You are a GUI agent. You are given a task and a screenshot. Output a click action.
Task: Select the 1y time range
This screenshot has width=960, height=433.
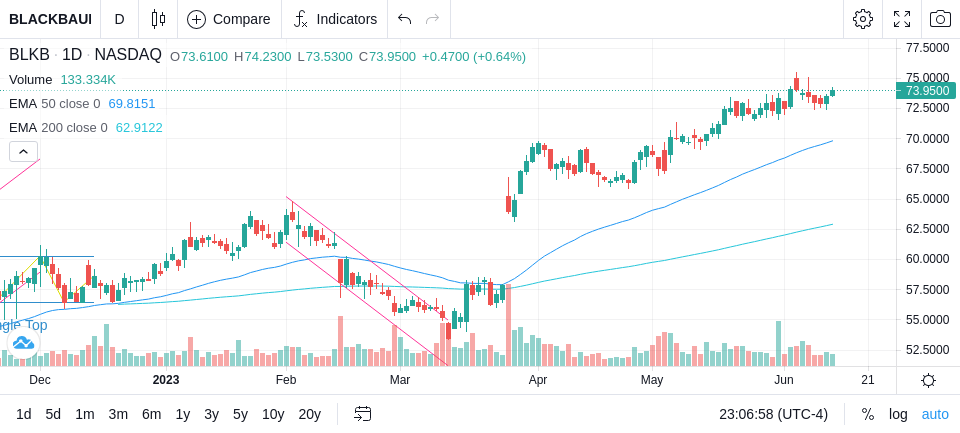point(182,415)
